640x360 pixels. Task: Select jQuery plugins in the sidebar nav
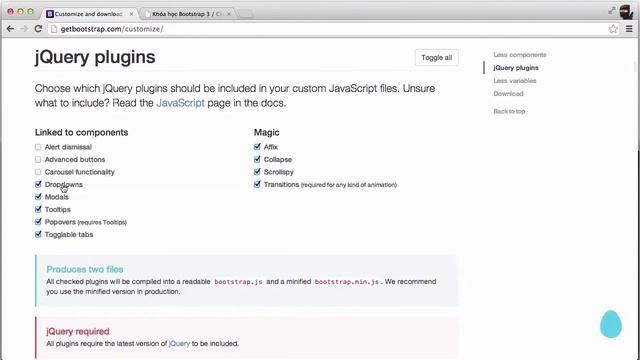(516, 68)
